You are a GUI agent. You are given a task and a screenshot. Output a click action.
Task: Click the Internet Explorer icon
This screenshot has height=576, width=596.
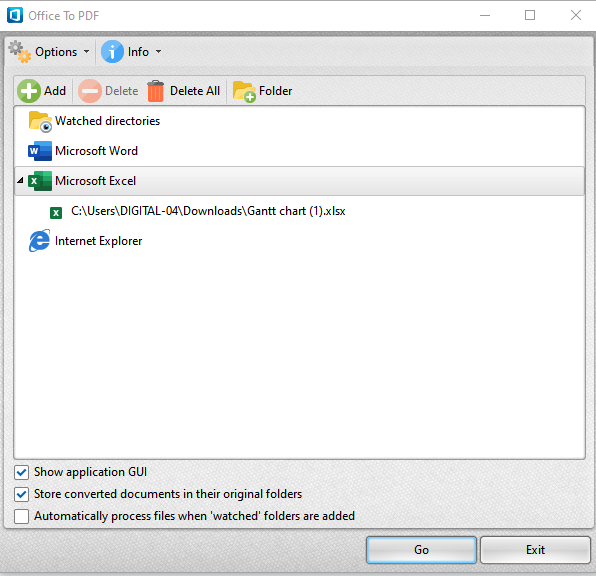[x=40, y=241]
